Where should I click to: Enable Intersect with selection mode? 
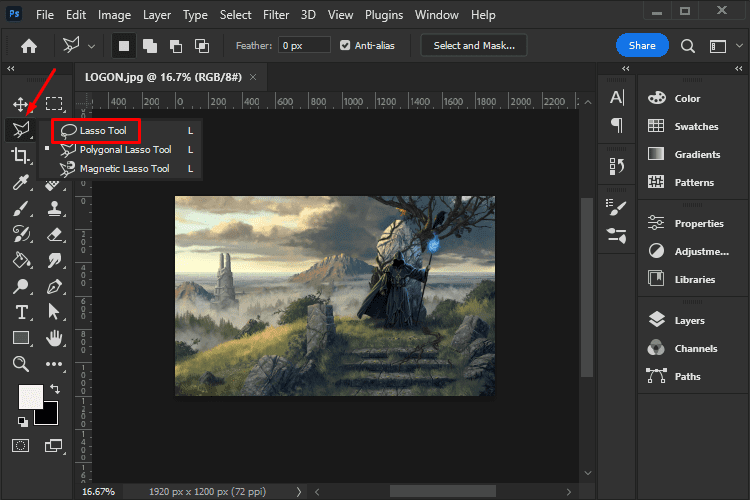coord(201,46)
